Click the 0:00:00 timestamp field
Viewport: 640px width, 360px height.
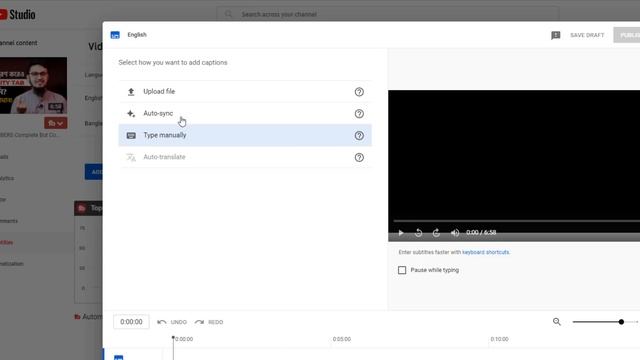[x=131, y=322]
